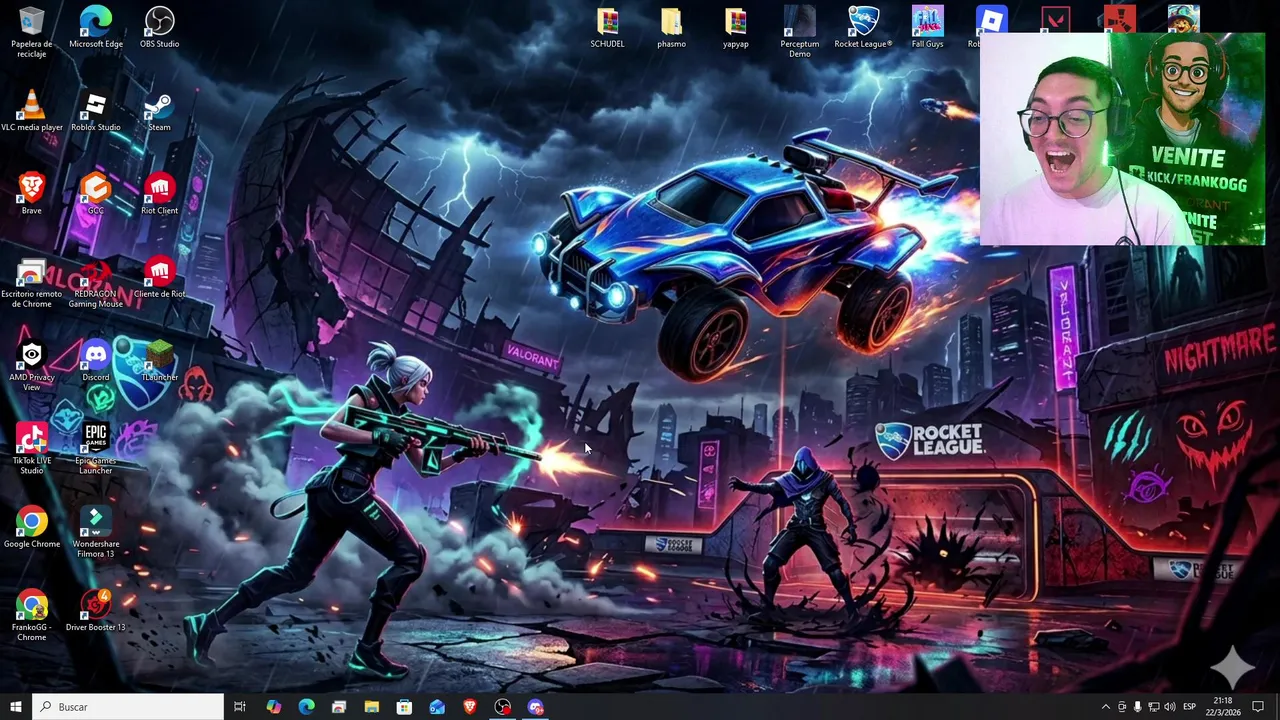The height and width of the screenshot is (720, 1280).
Task: Select the GCC desktop icon
Action: click(x=95, y=193)
